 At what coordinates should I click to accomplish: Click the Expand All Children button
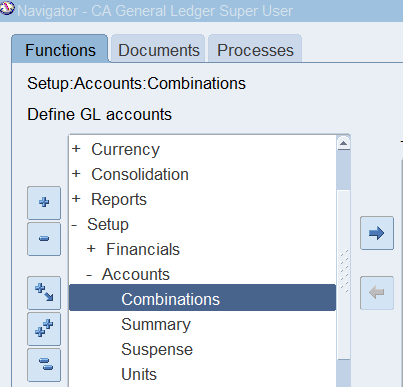[44, 293]
